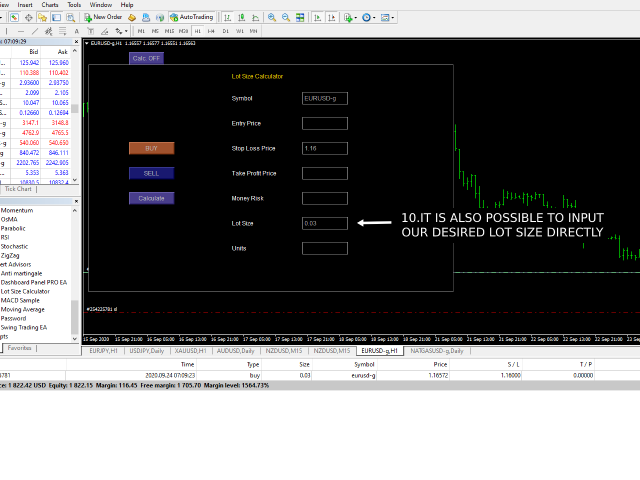
Task: Switch timeframe to M15
Action: tap(169, 31)
